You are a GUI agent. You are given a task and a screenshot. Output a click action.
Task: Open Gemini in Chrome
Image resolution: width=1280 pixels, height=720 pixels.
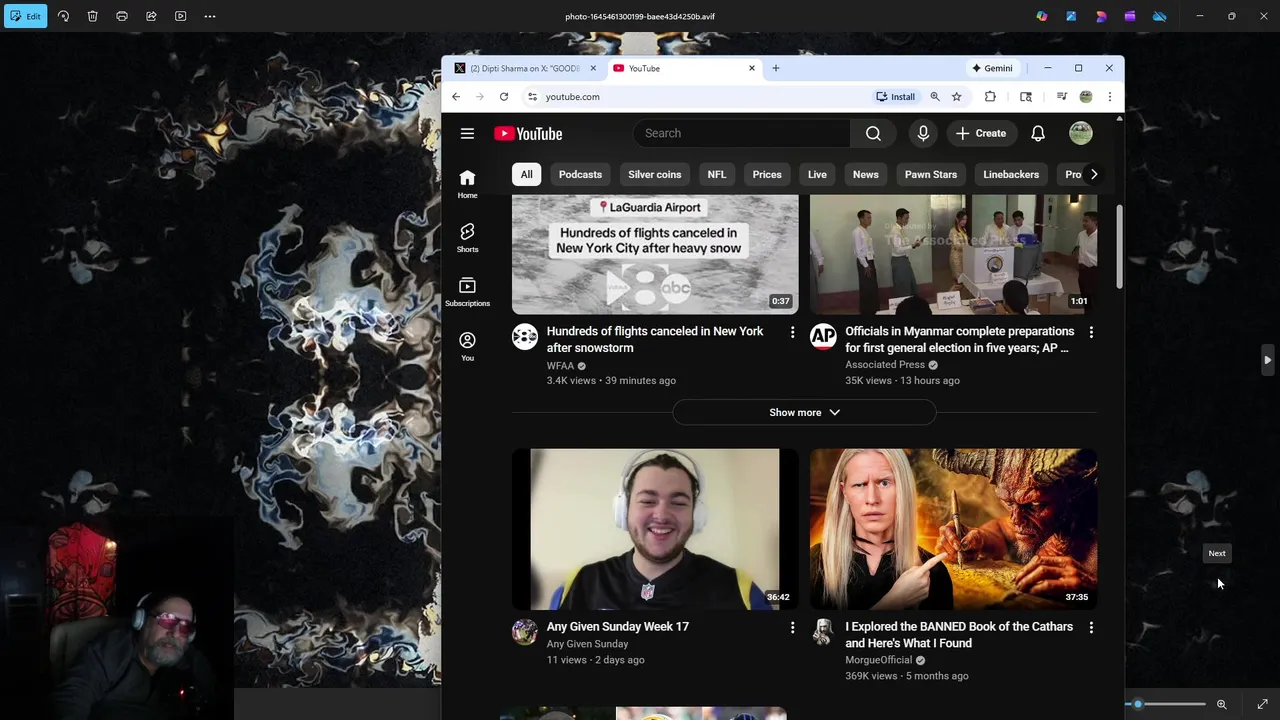point(992,68)
